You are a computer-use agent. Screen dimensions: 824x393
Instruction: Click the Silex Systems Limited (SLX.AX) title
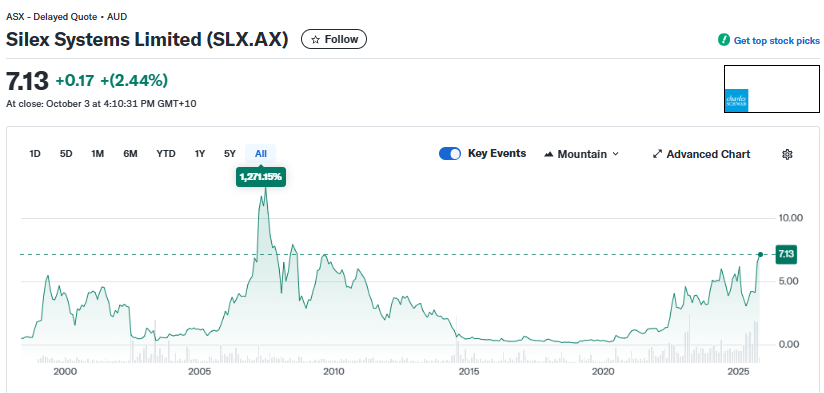pyautogui.click(x=147, y=39)
